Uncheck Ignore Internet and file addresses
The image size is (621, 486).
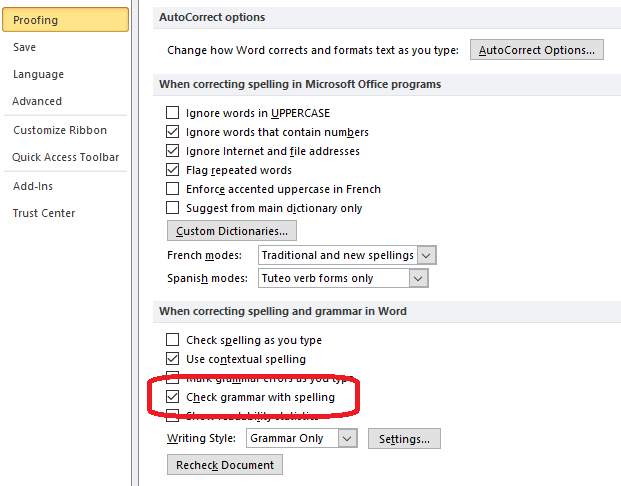click(x=173, y=151)
